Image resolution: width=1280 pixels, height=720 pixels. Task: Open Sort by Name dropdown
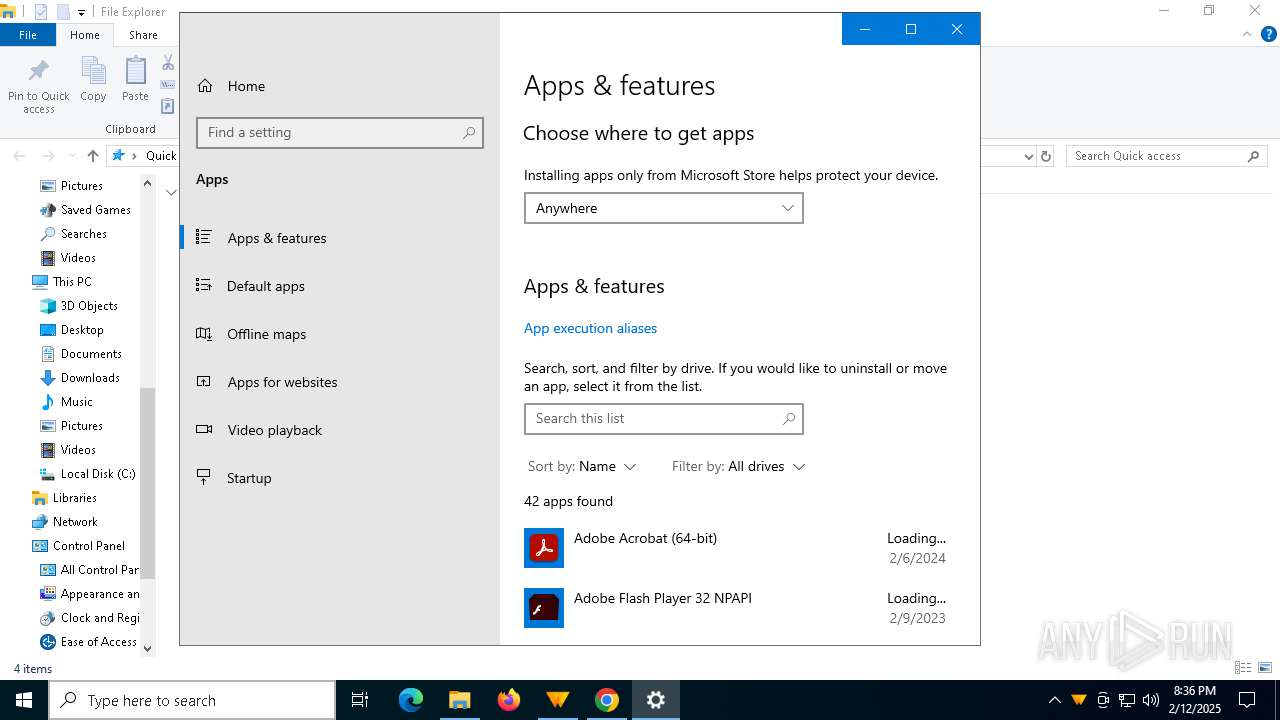point(582,466)
